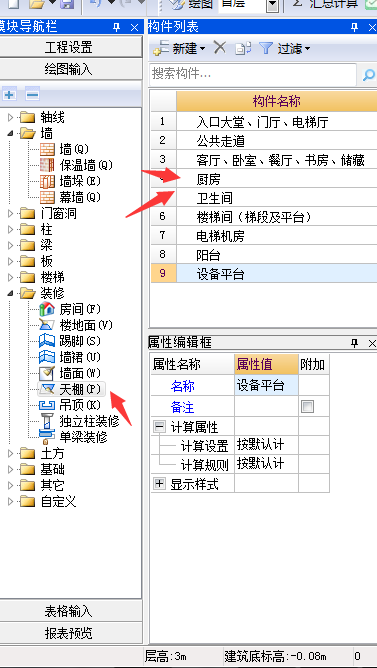
Task: Select the 墙面(W) wall surface icon
Action: click(47, 373)
